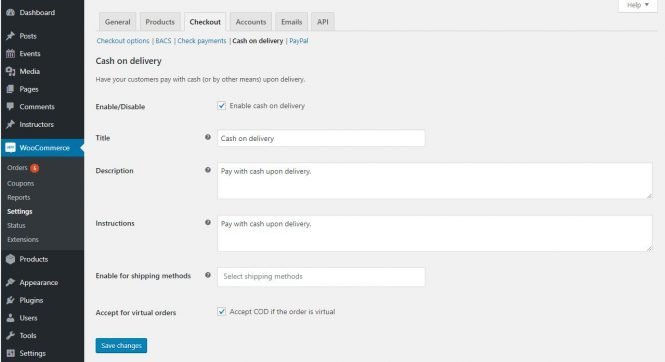Click the Plugins plug icon
This screenshot has height=362, width=665.
(x=10, y=301)
